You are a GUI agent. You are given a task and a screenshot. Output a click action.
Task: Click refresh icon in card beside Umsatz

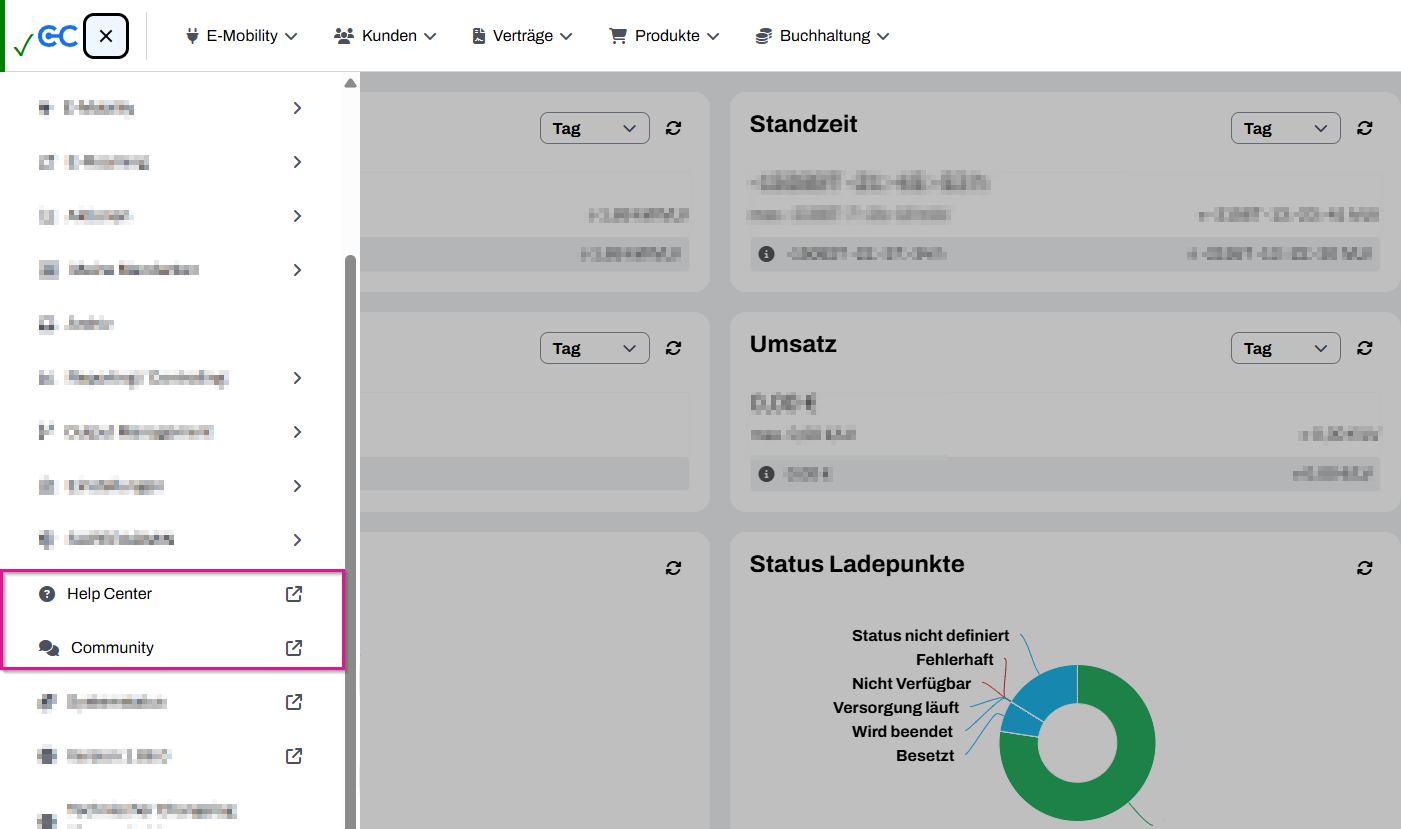click(674, 348)
